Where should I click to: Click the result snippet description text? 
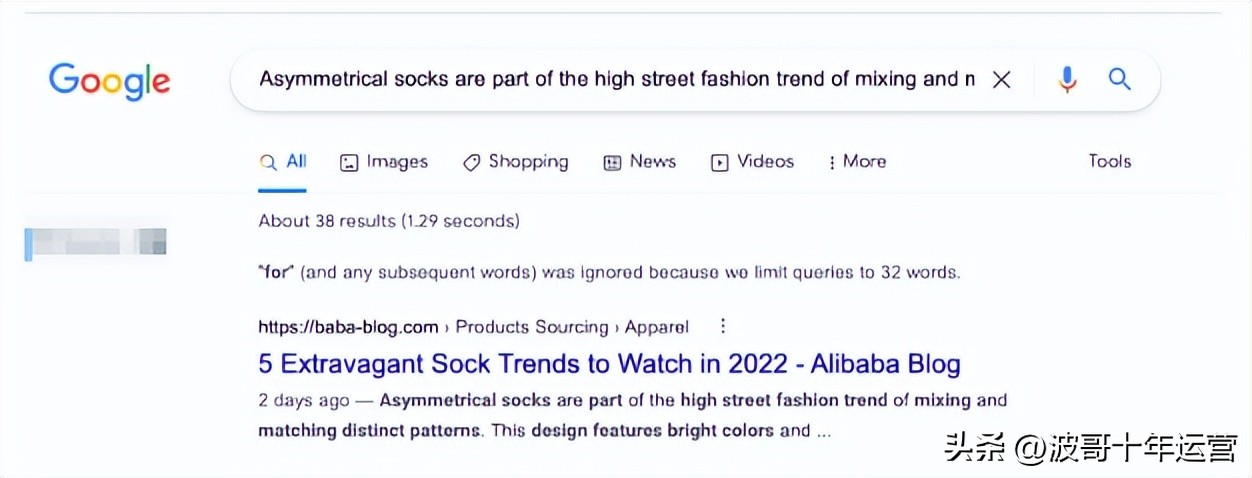[632, 416]
